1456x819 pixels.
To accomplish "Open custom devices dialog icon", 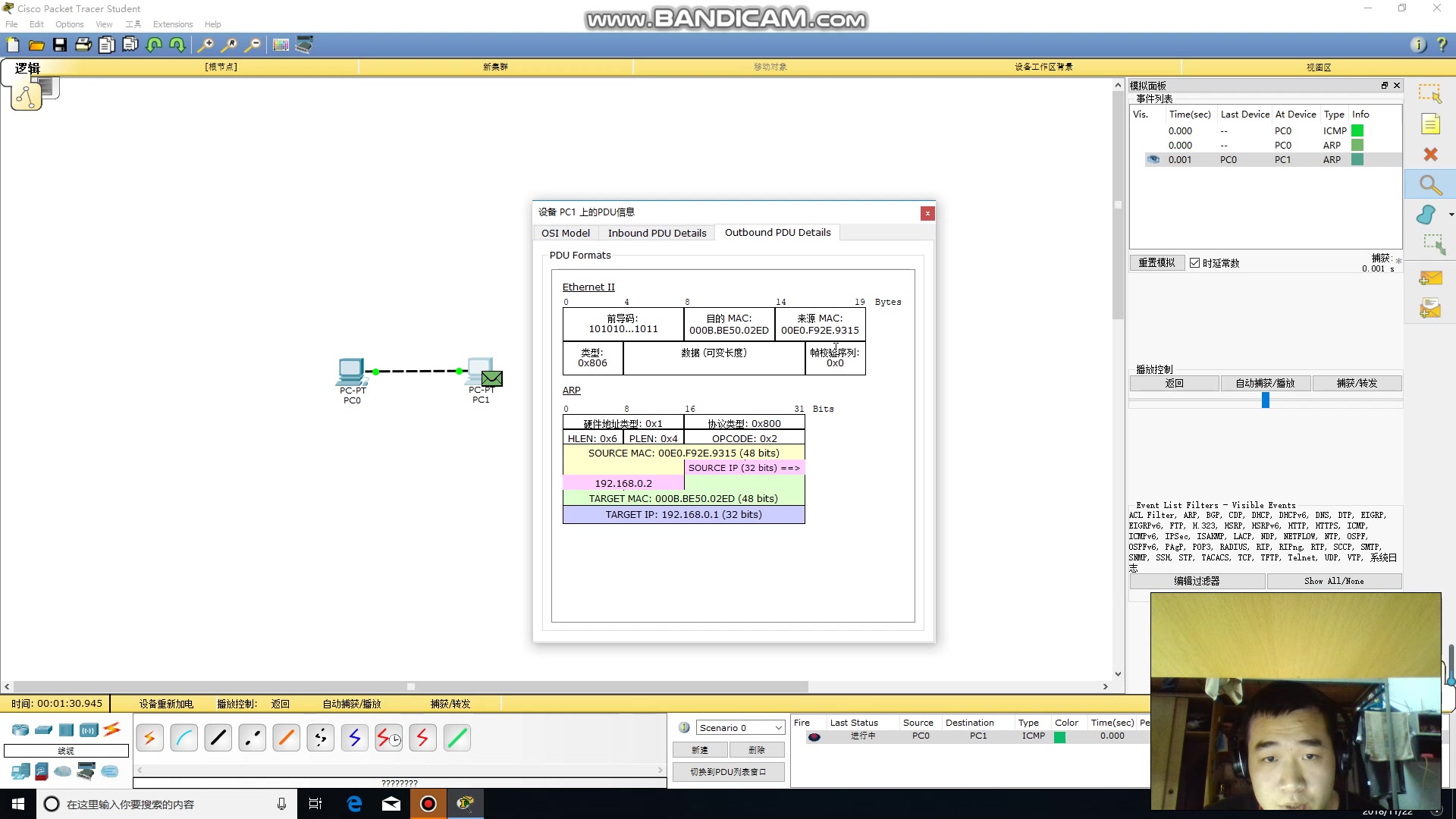I will pyautogui.click(x=304, y=45).
